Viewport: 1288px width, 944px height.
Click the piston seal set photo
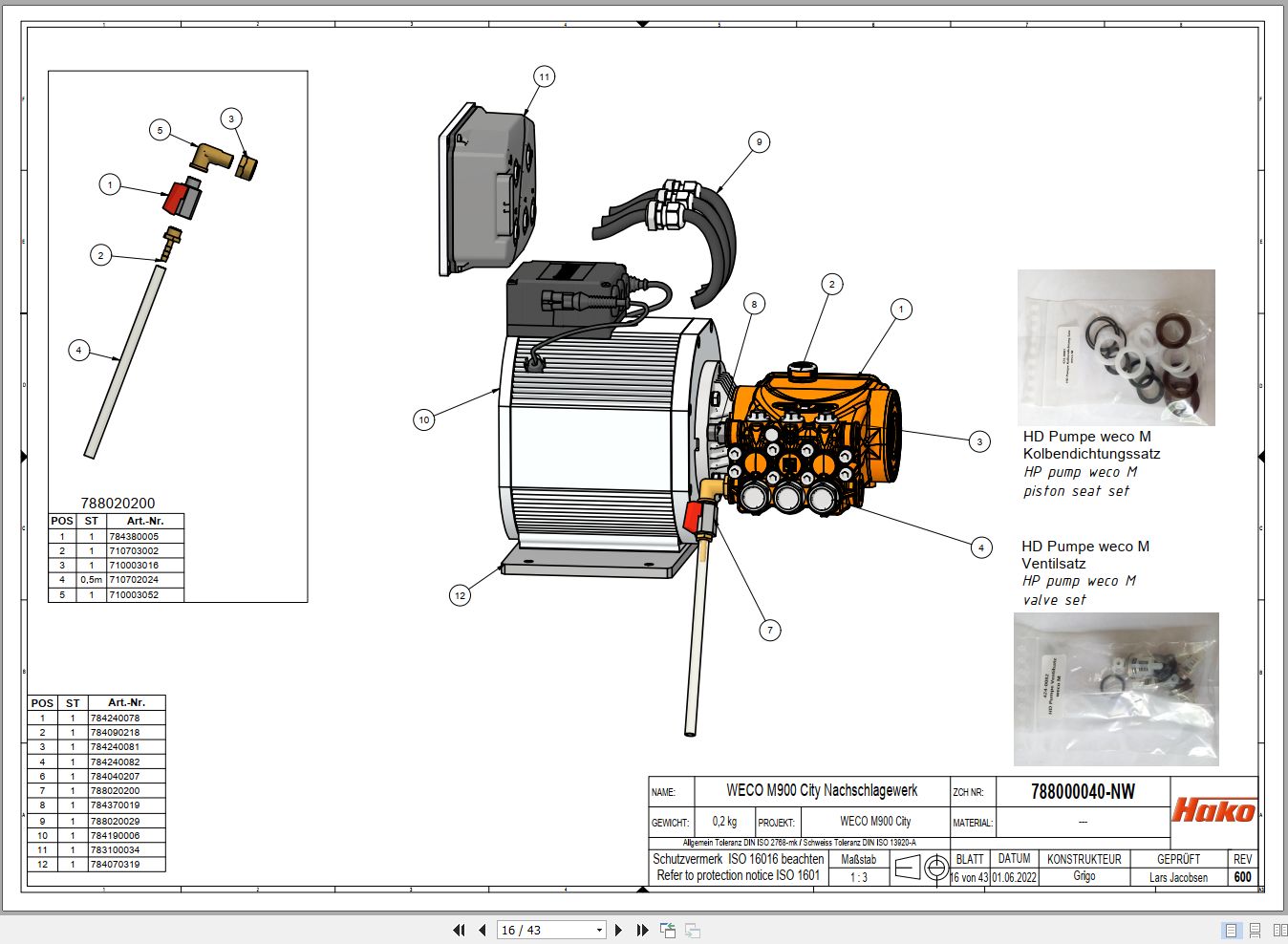pos(1116,347)
